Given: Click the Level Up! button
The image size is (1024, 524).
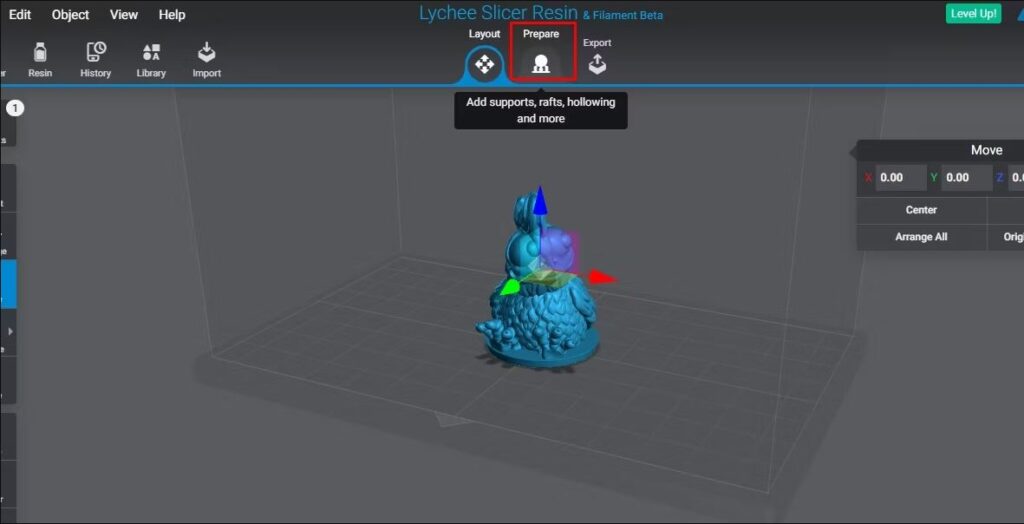Looking at the screenshot, I should [973, 13].
